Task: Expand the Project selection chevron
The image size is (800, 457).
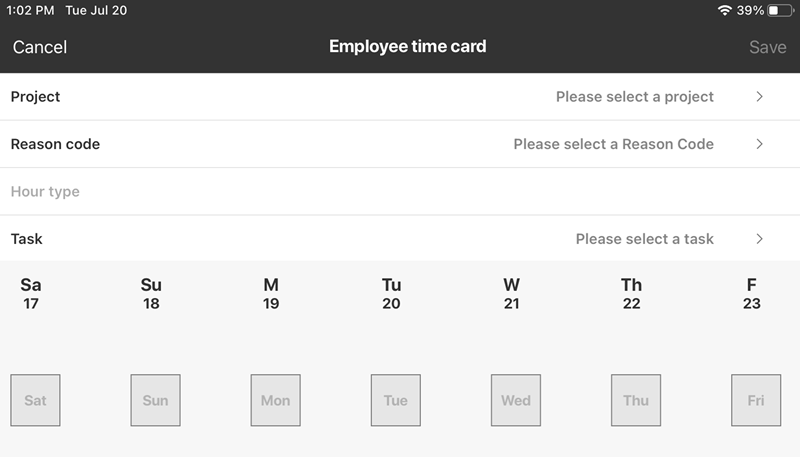Action: (x=759, y=97)
